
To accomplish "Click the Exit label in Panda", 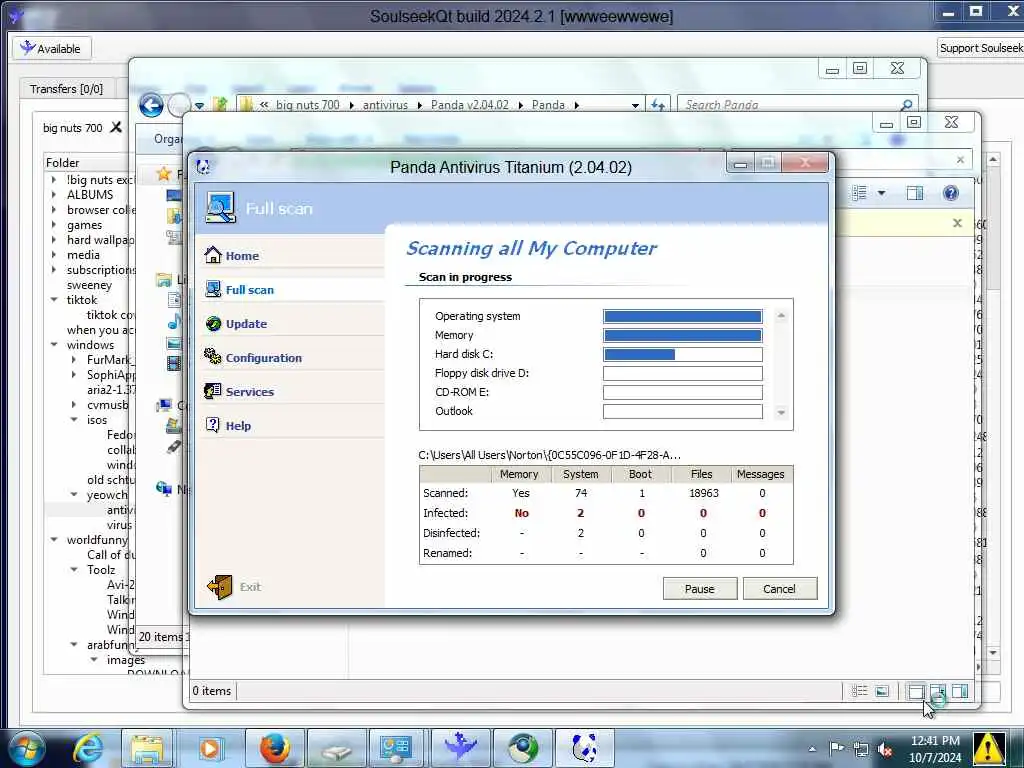I will [x=250, y=587].
